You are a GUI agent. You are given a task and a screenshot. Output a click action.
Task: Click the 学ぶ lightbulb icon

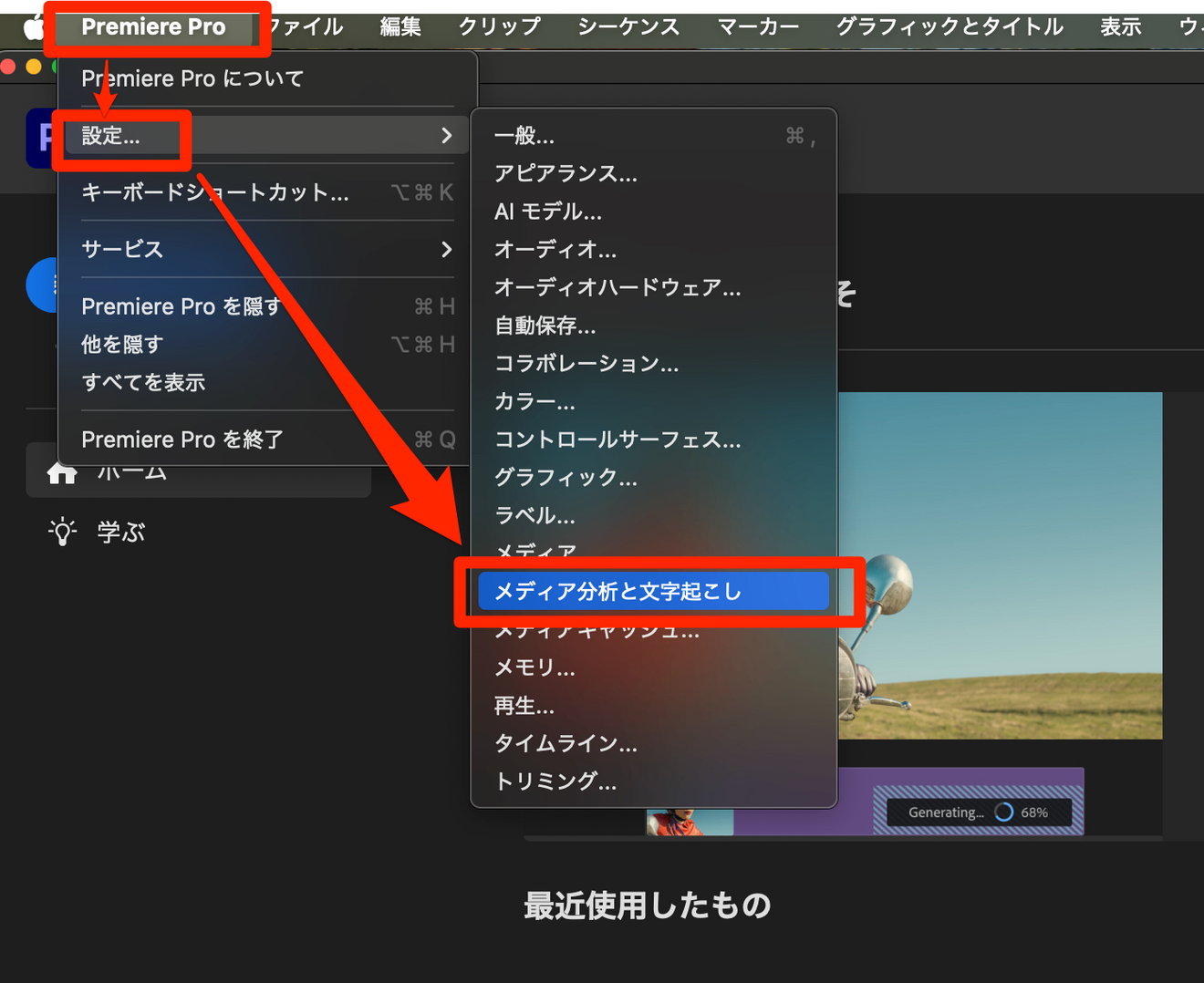click(x=62, y=532)
